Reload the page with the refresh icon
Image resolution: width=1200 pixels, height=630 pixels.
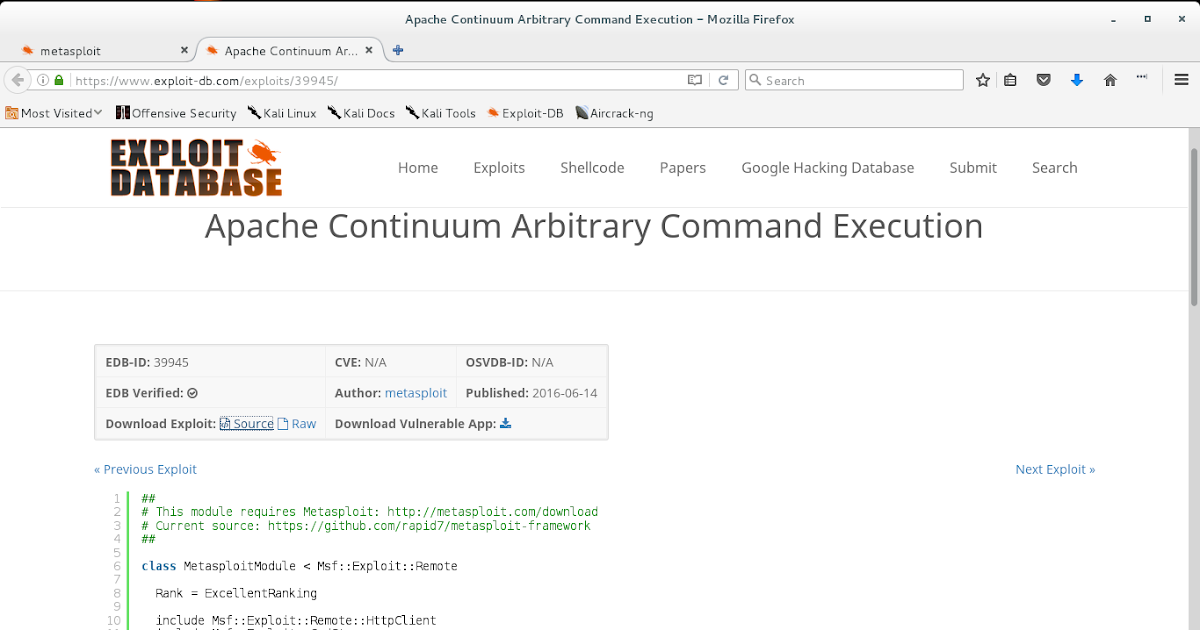723,80
